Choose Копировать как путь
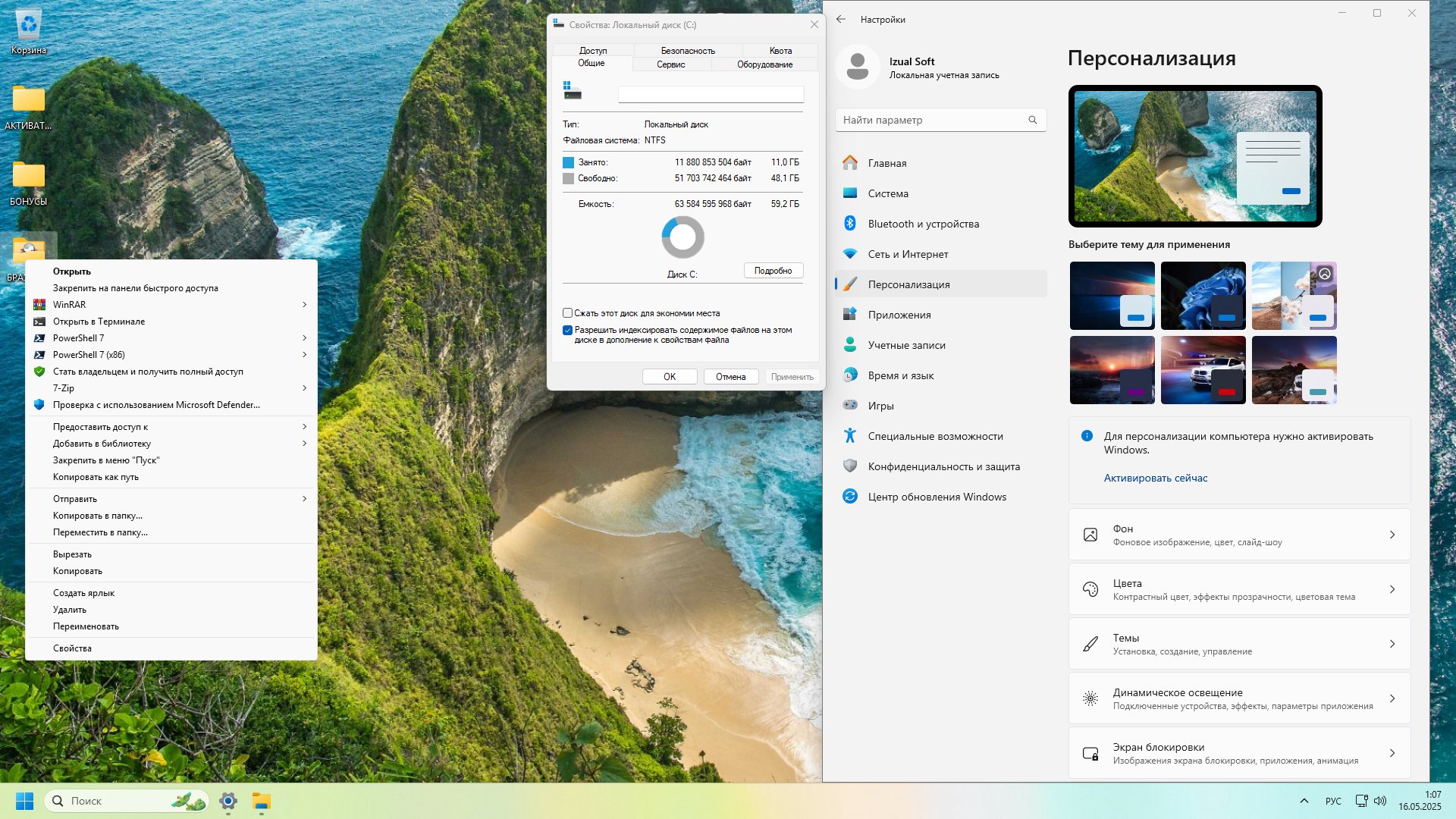Image resolution: width=1456 pixels, height=819 pixels. click(171, 477)
